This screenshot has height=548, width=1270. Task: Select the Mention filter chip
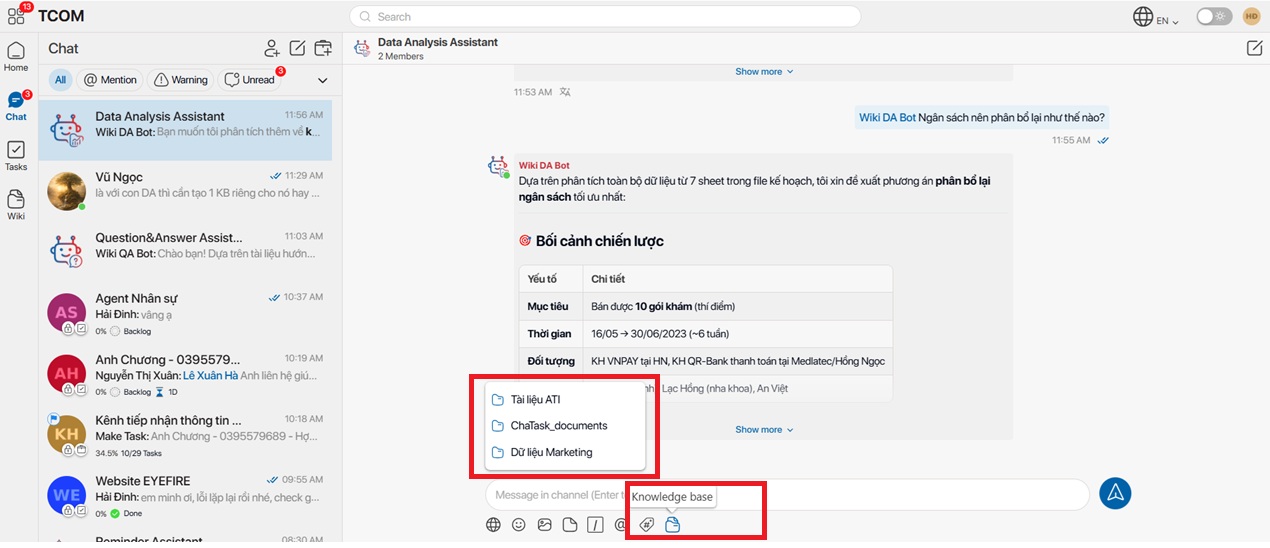pos(110,80)
